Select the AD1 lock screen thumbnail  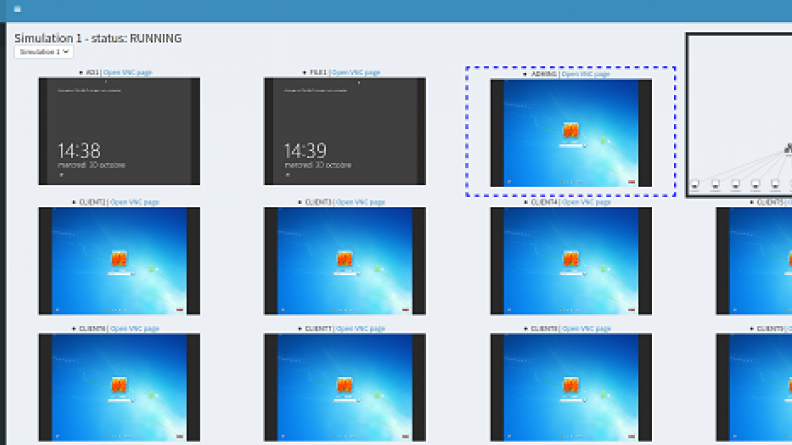point(119,131)
